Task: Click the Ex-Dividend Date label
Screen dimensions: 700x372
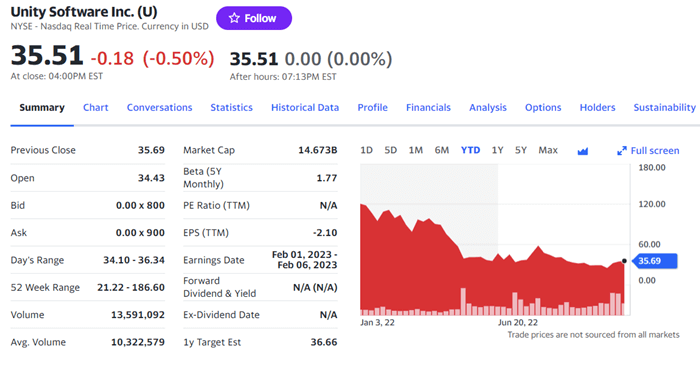Action: coord(221,315)
